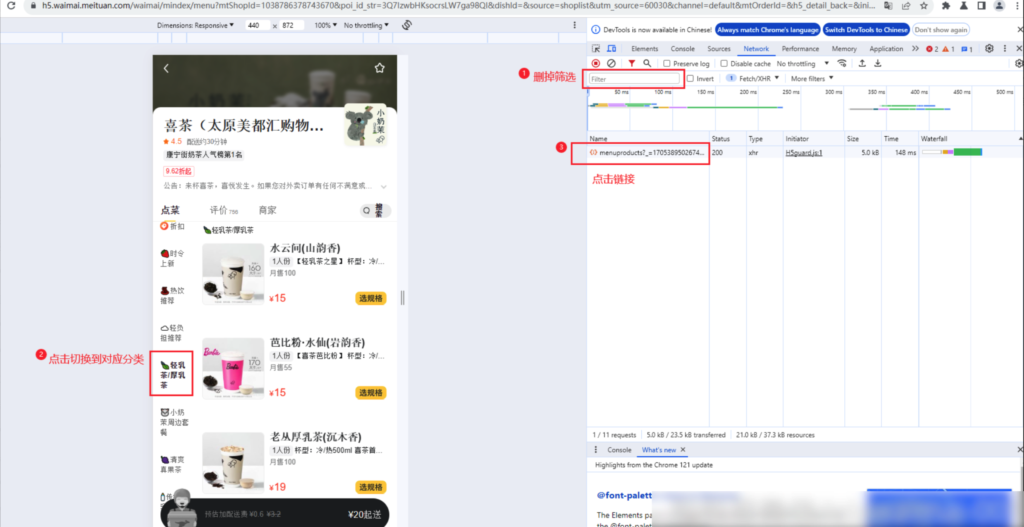Open the network search magnifier
The width and height of the screenshot is (1024, 527).
648,63
